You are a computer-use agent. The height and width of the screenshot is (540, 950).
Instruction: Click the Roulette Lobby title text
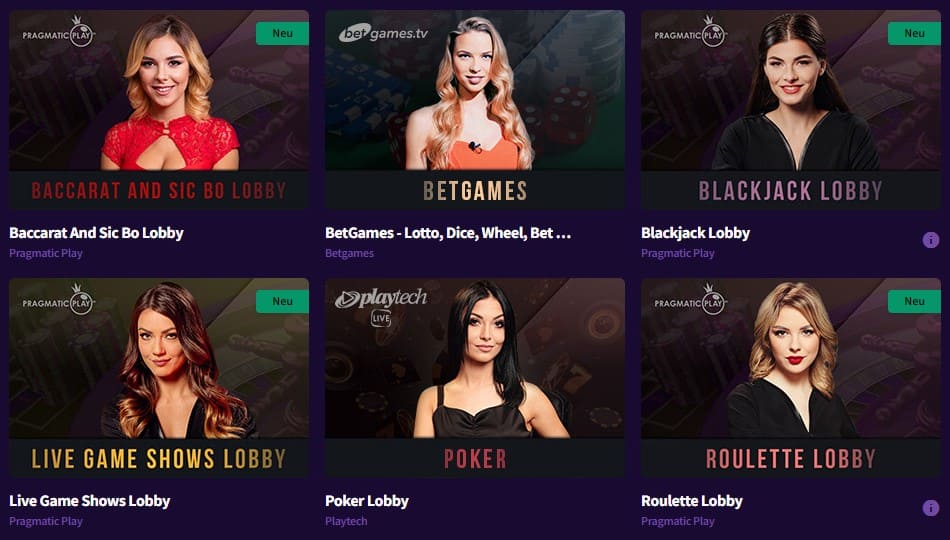(x=692, y=501)
